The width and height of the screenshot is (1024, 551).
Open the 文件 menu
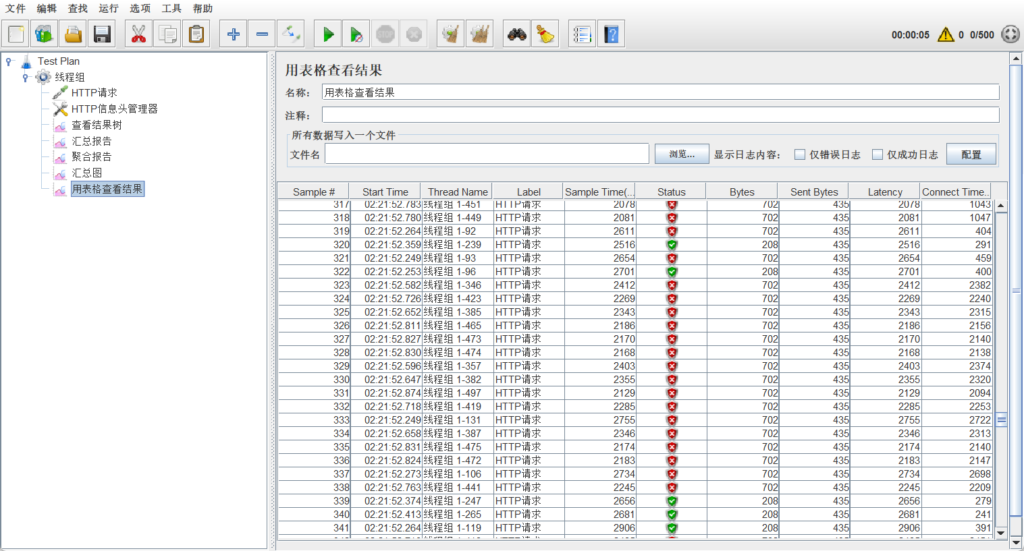15,8
